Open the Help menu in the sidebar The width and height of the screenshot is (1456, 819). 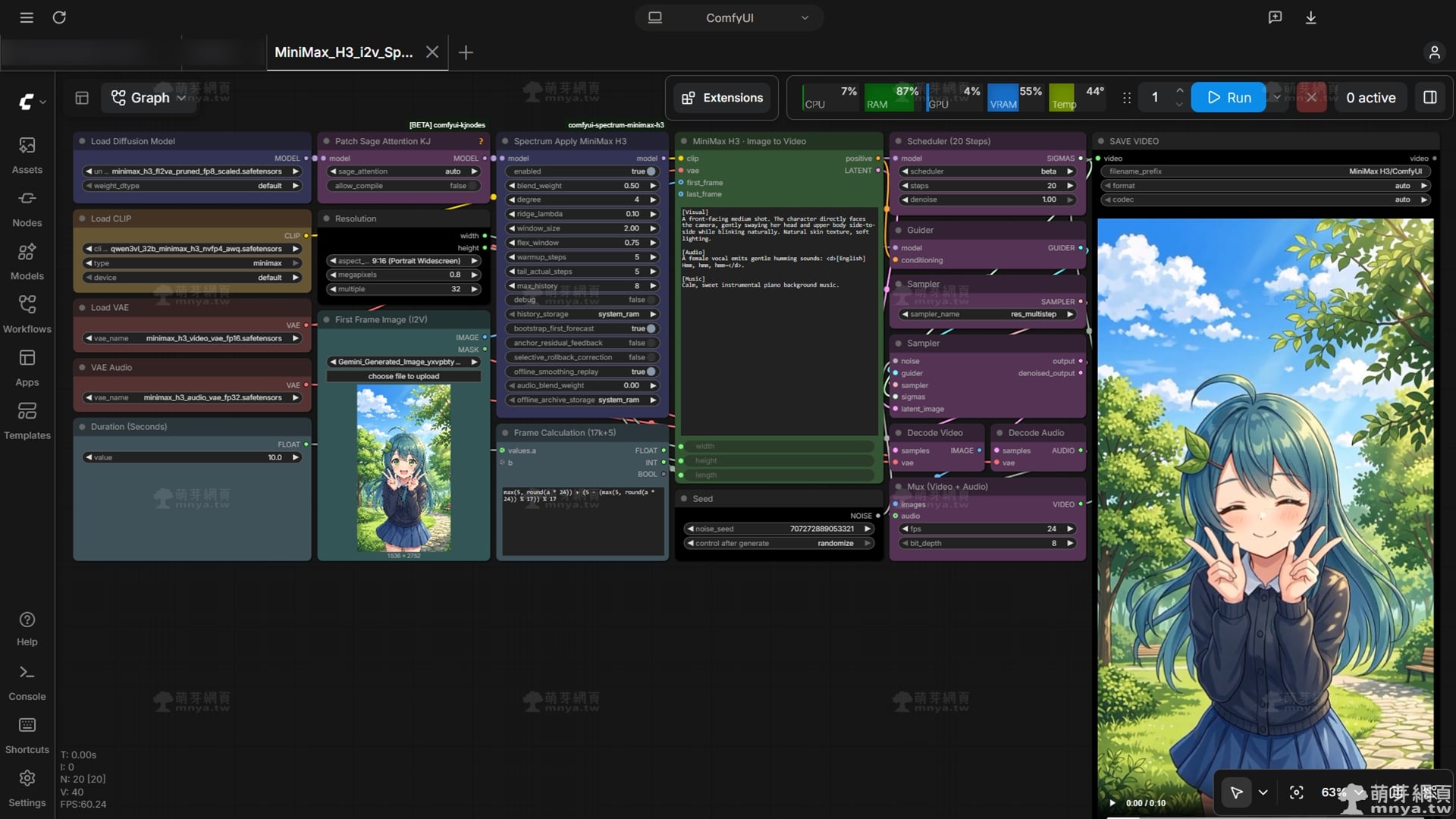(x=27, y=629)
